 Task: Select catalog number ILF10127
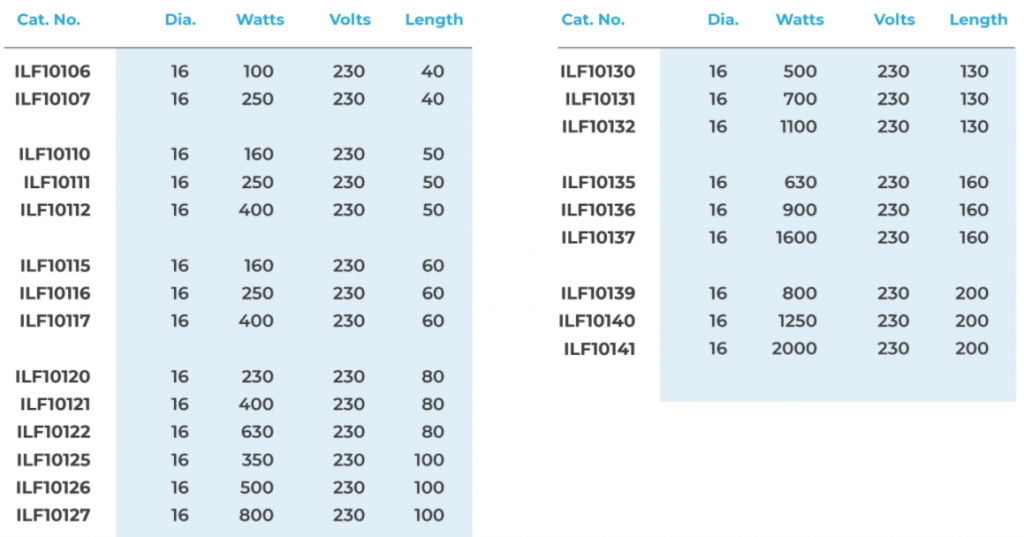click(53, 515)
